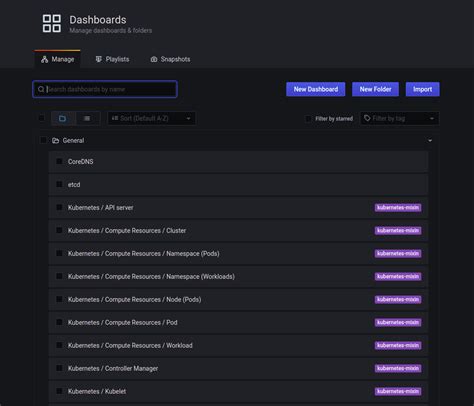Open the Sort (Default A-Z) dropdown
The width and height of the screenshot is (474, 406).
click(x=151, y=118)
